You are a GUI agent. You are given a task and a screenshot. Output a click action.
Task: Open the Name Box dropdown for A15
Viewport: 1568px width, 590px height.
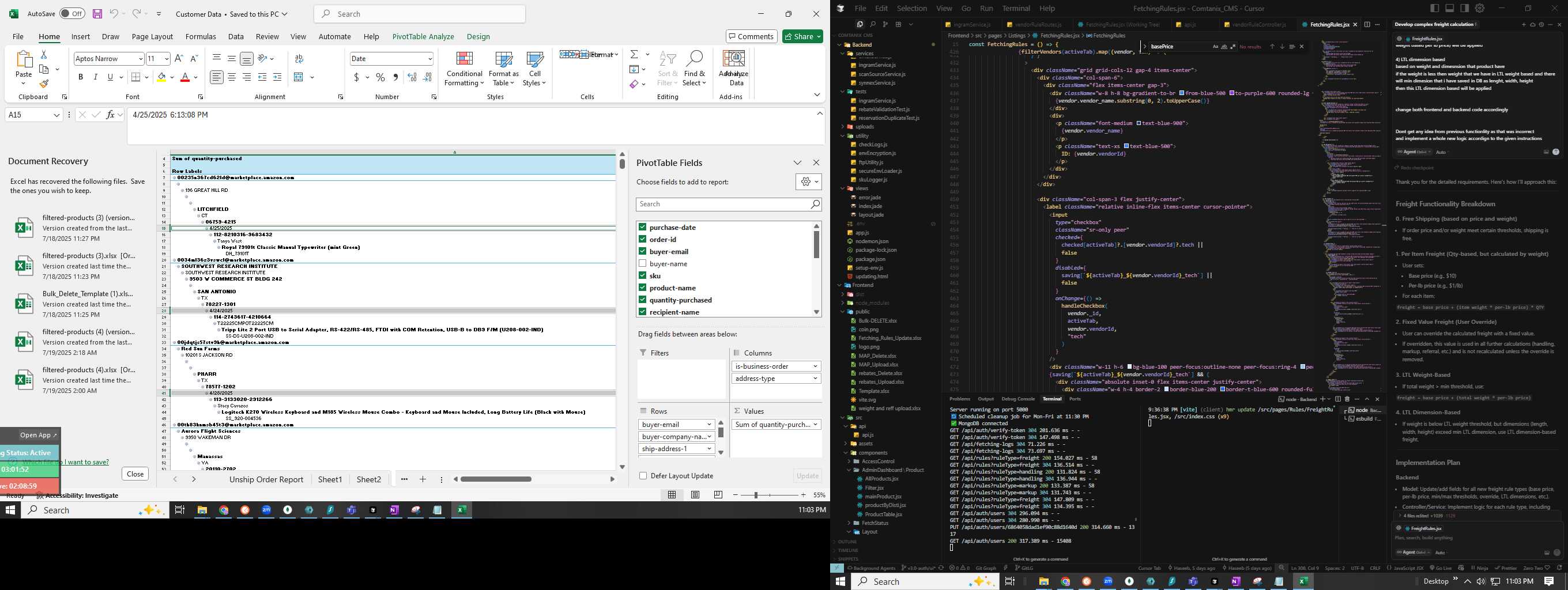tap(56, 114)
